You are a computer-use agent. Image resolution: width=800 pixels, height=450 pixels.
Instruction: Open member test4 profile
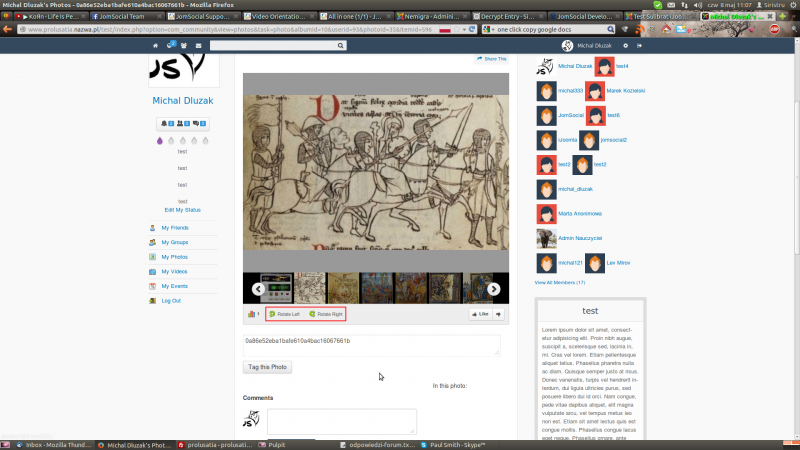(x=622, y=66)
